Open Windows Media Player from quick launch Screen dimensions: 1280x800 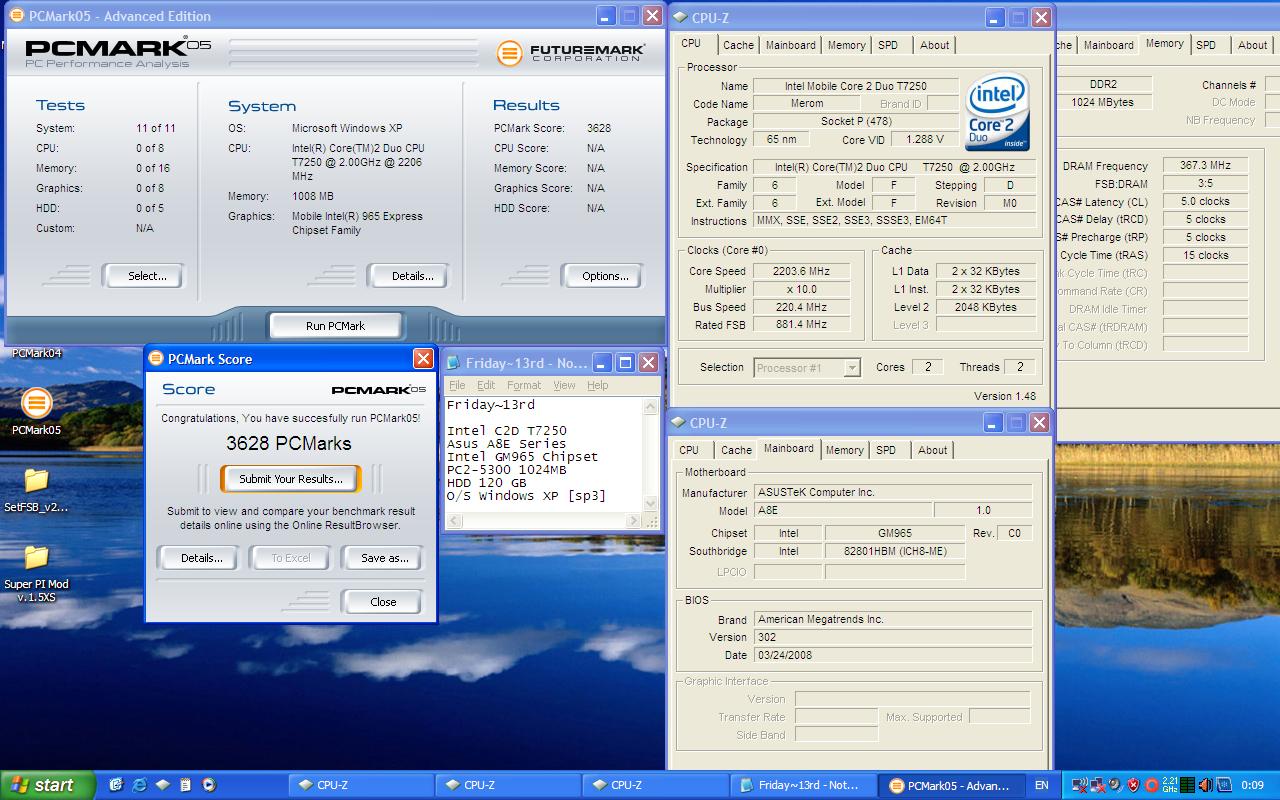pos(208,785)
